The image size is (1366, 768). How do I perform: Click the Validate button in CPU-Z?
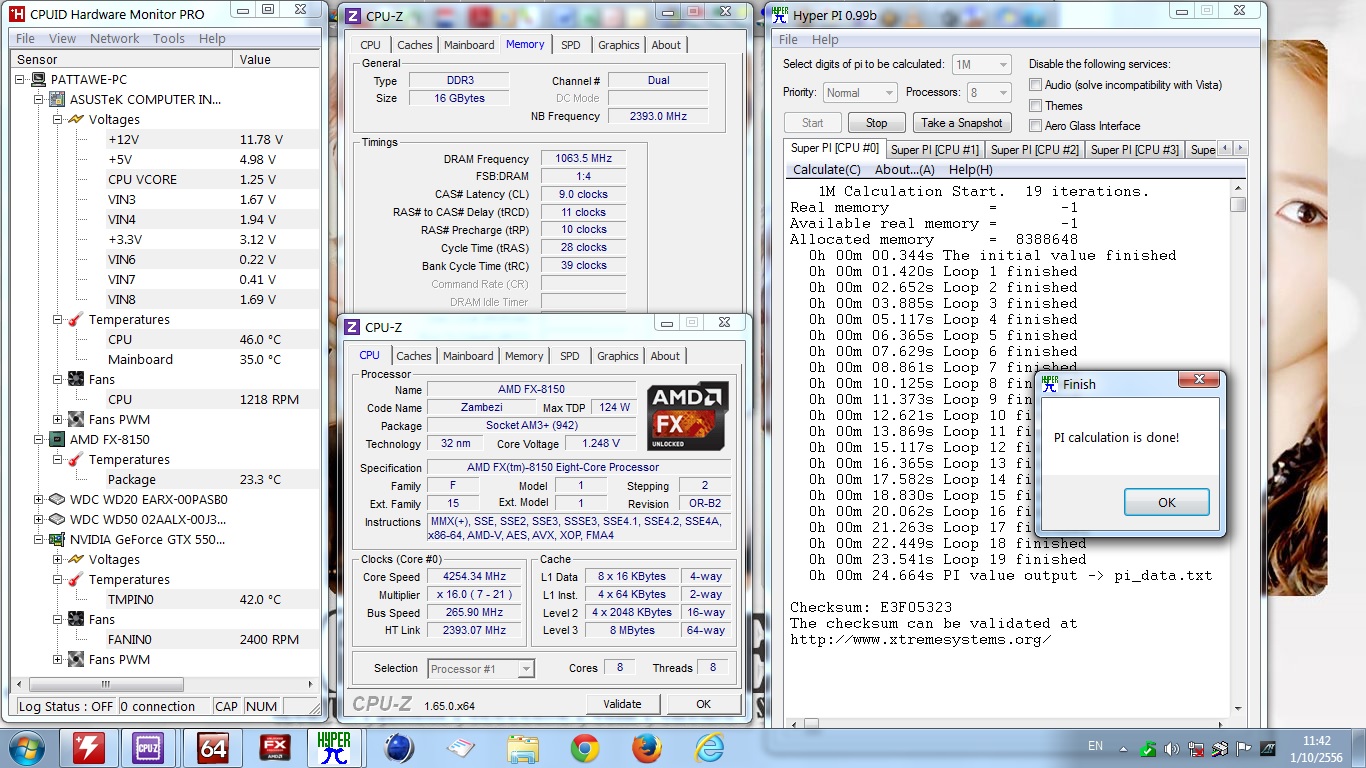(x=622, y=704)
